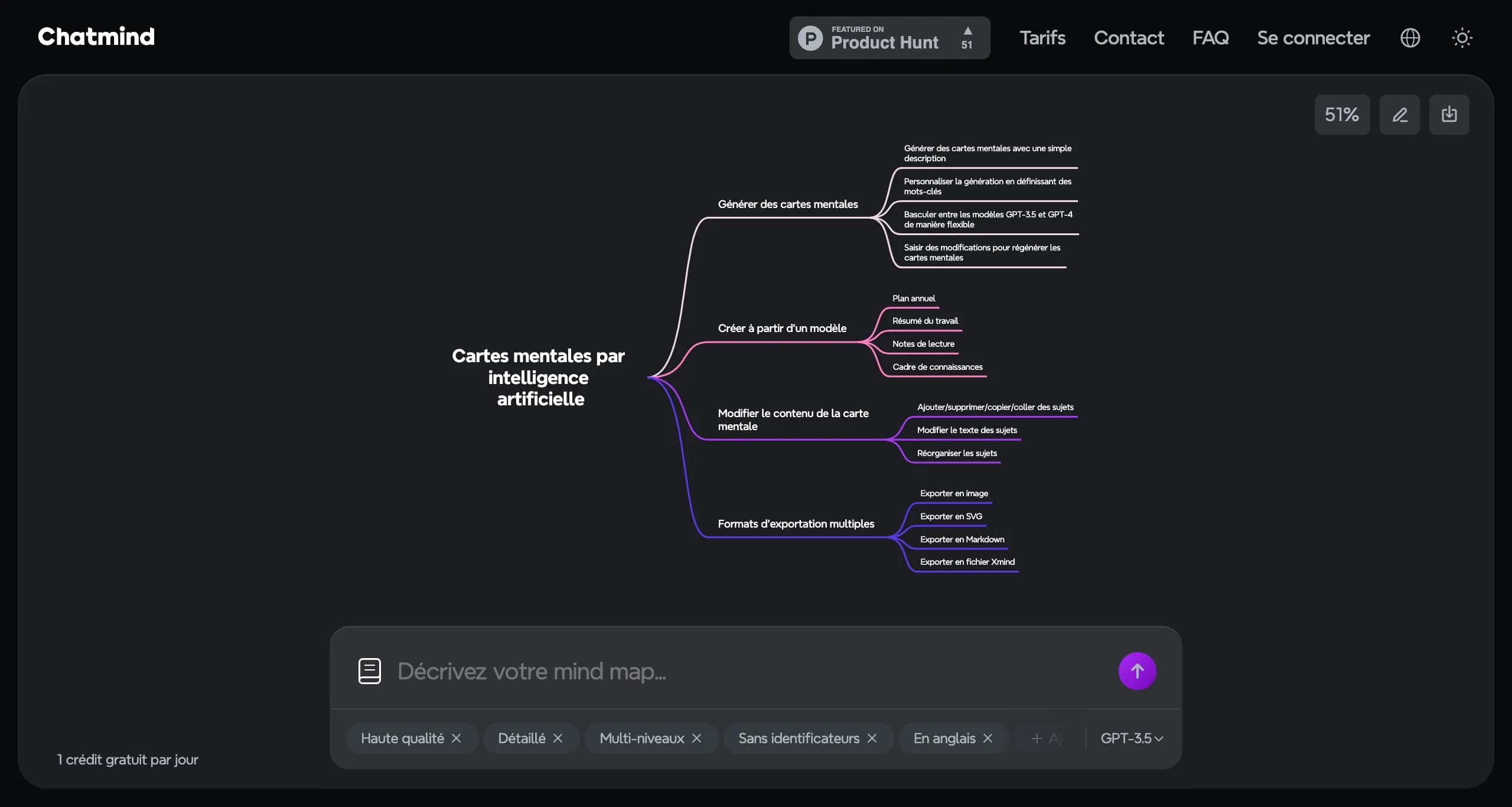Screen dimensions: 1512x807
Task: Select the edit pencil icon on the canvas
Action: [1400, 115]
